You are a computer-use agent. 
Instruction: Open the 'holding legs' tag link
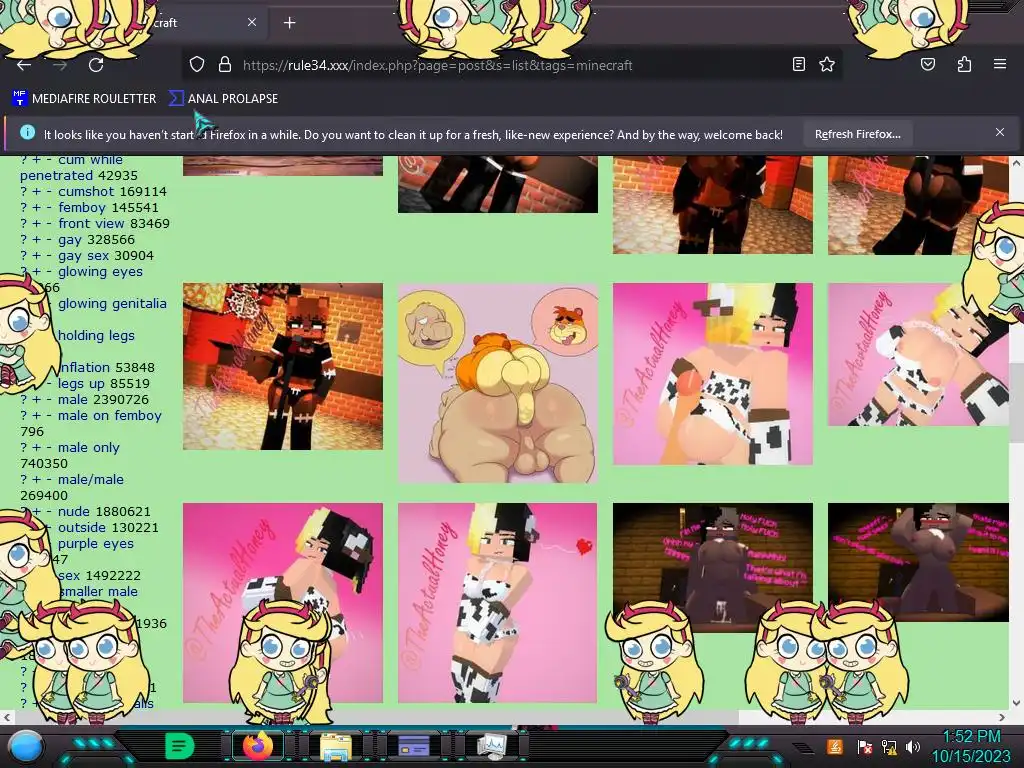[96, 336]
